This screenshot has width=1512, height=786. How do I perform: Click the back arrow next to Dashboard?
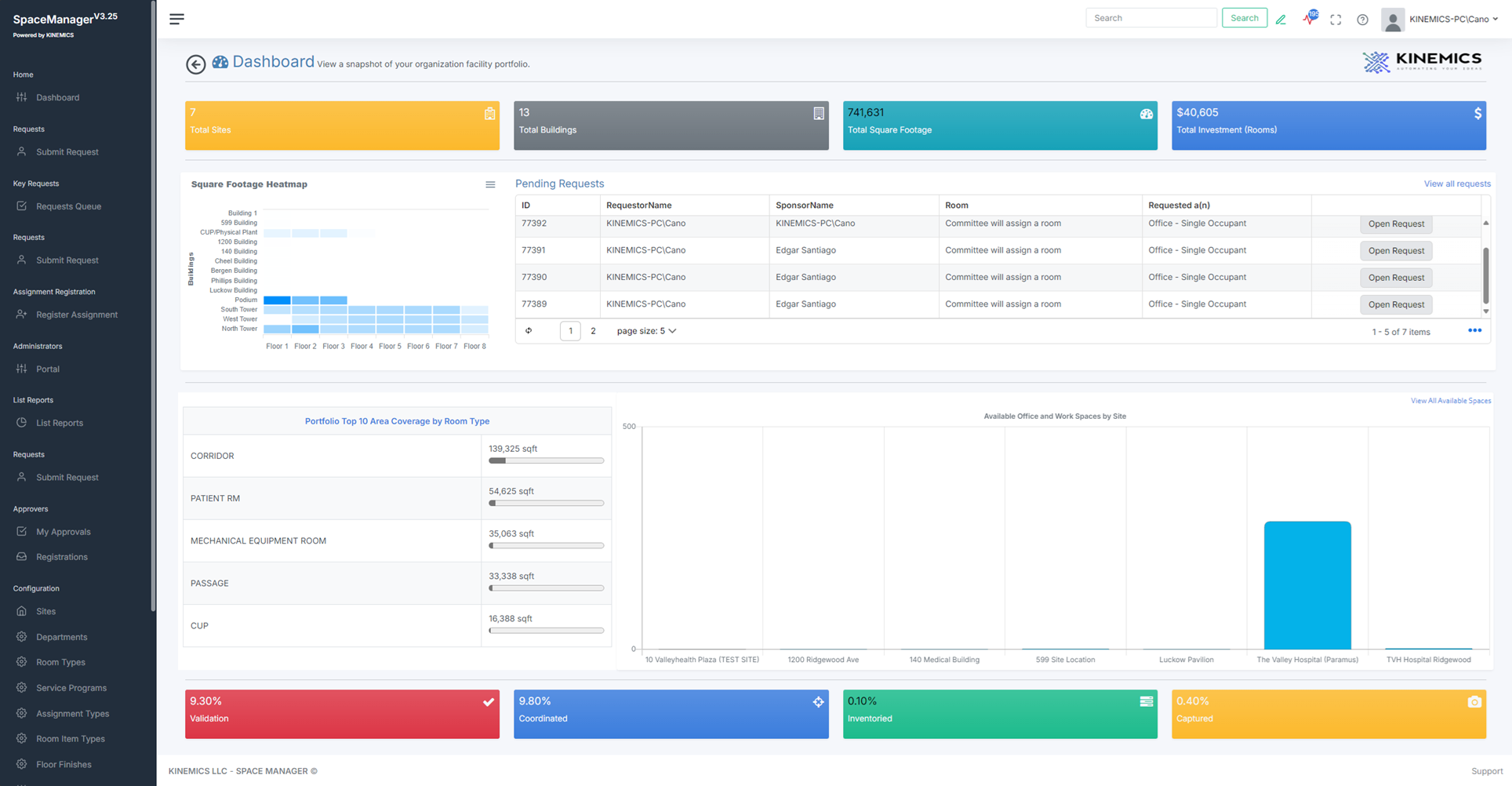(196, 64)
